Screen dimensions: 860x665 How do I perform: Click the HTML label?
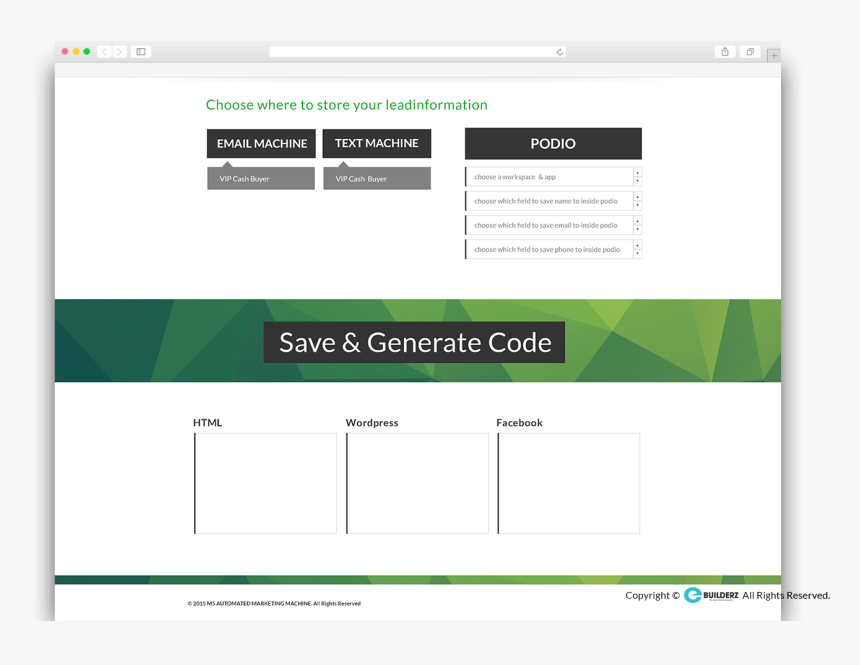[207, 422]
